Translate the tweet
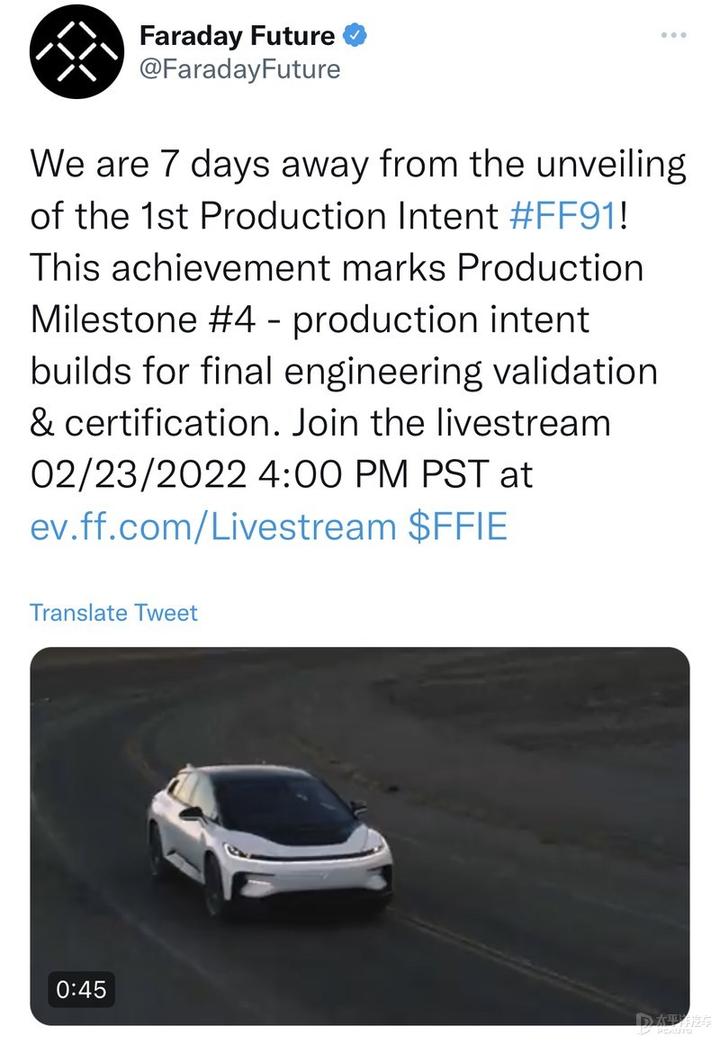The width and height of the screenshot is (720, 1044). click(x=114, y=613)
